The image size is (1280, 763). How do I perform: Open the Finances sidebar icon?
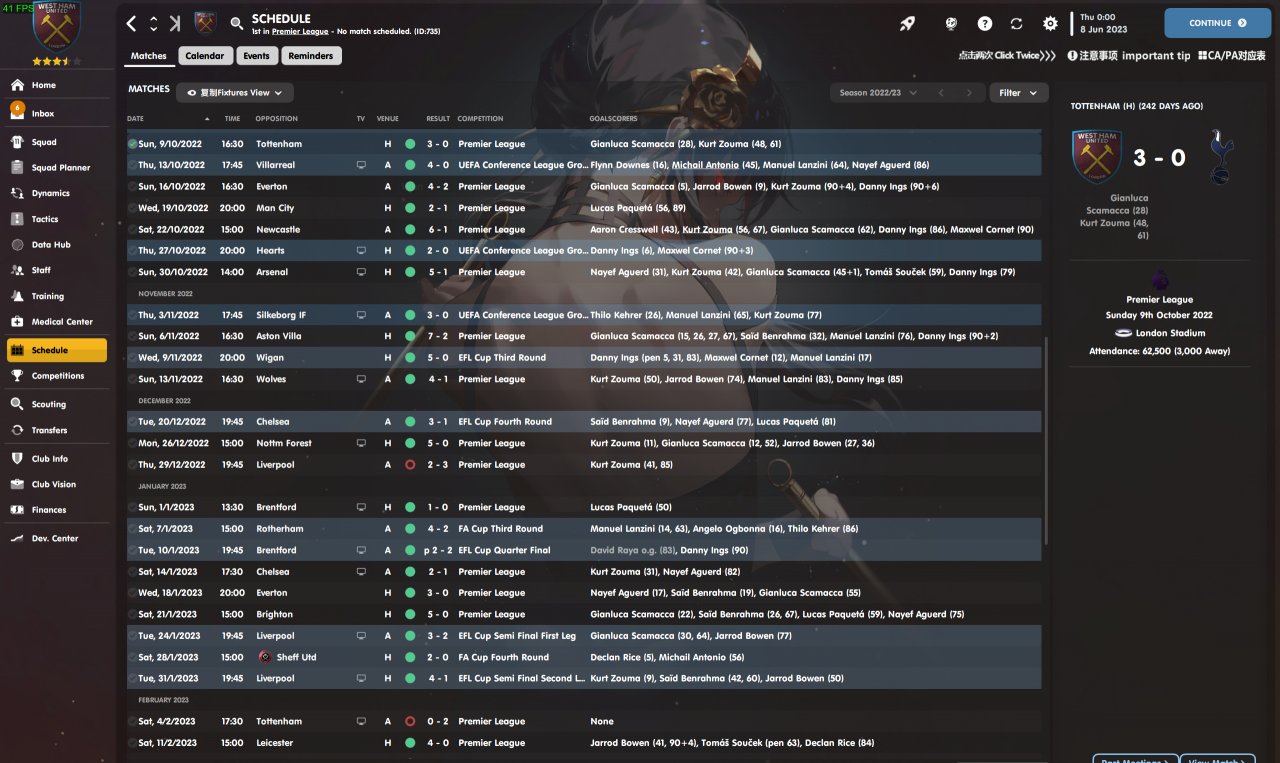17,510
